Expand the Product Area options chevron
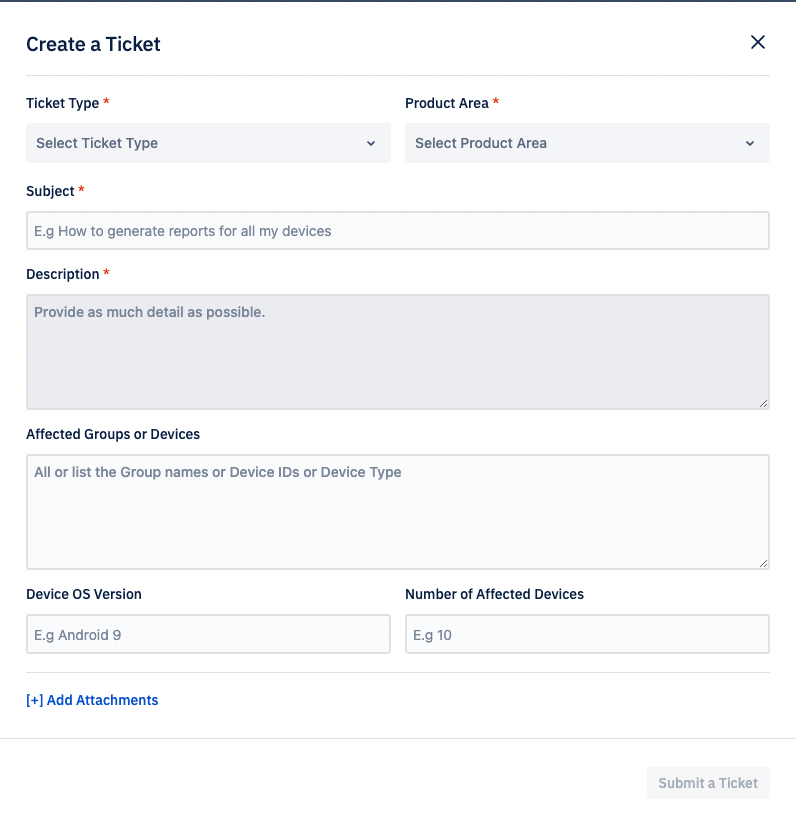 coord(750,143)
